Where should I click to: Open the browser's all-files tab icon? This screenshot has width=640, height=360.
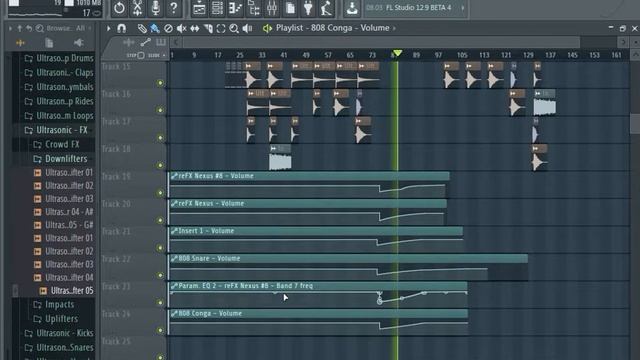[x=20, y=43]
